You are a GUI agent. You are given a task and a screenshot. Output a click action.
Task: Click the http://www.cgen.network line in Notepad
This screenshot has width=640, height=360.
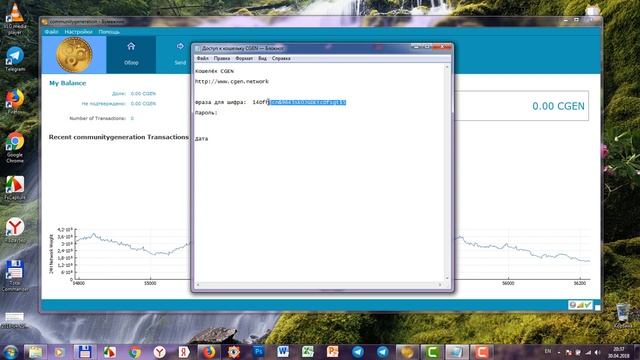[232, 82]
